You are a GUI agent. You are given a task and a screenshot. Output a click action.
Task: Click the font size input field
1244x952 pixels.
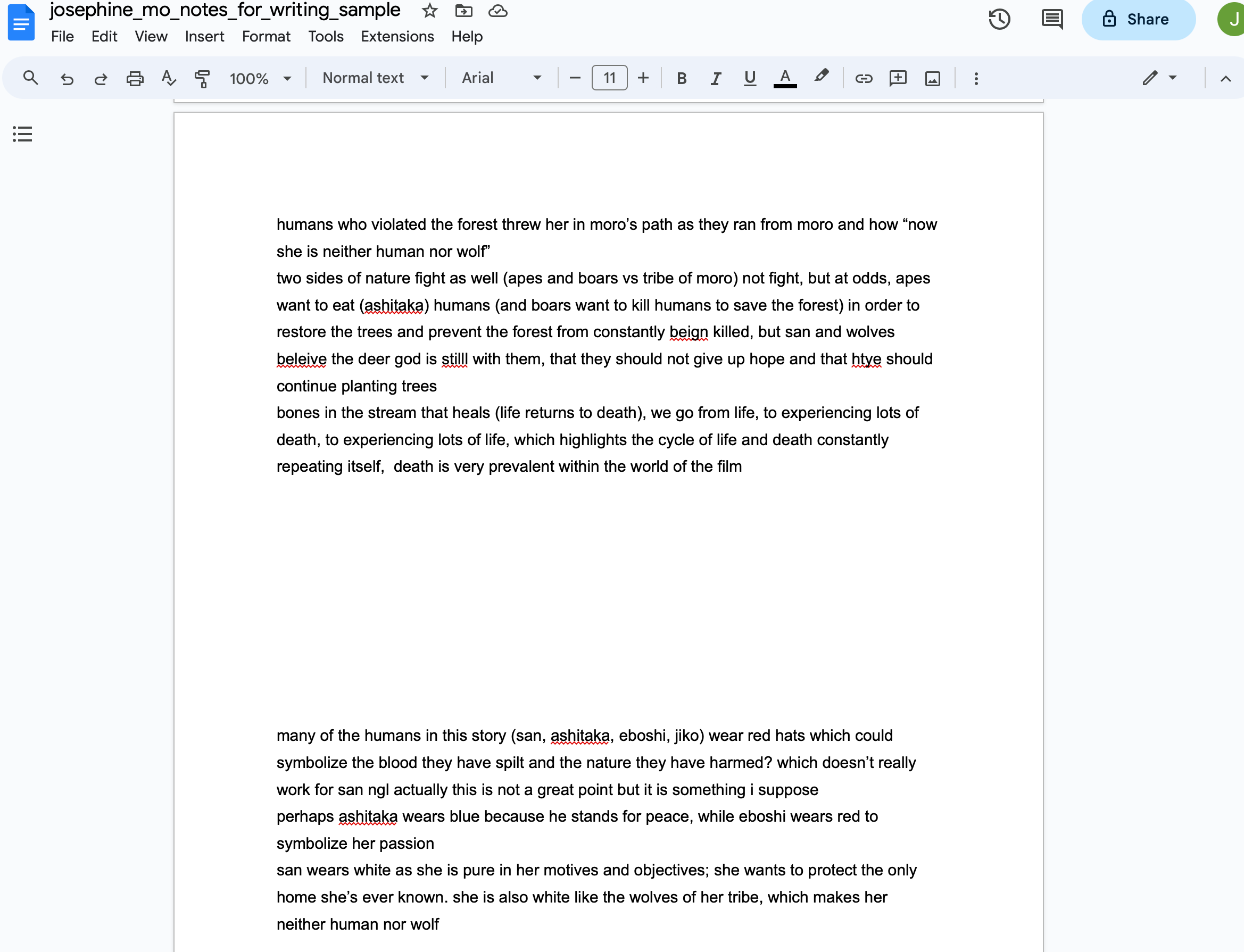[x=609, y=78]
